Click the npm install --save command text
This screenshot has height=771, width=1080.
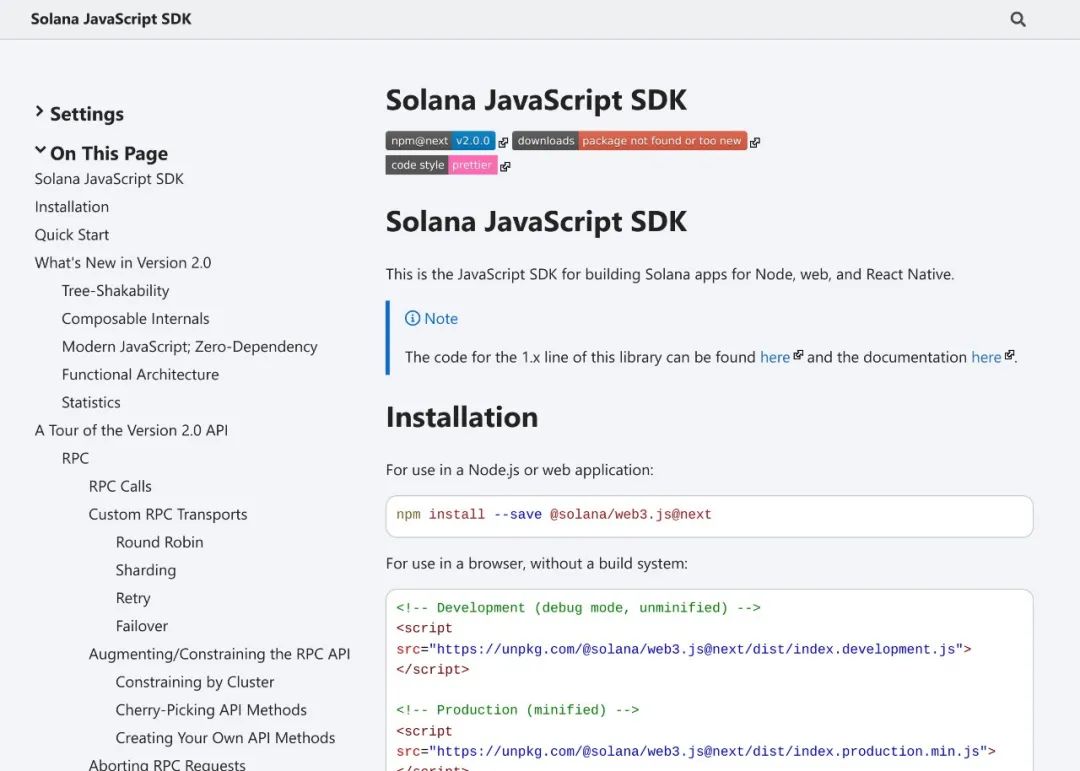click(x=553, y=515)
